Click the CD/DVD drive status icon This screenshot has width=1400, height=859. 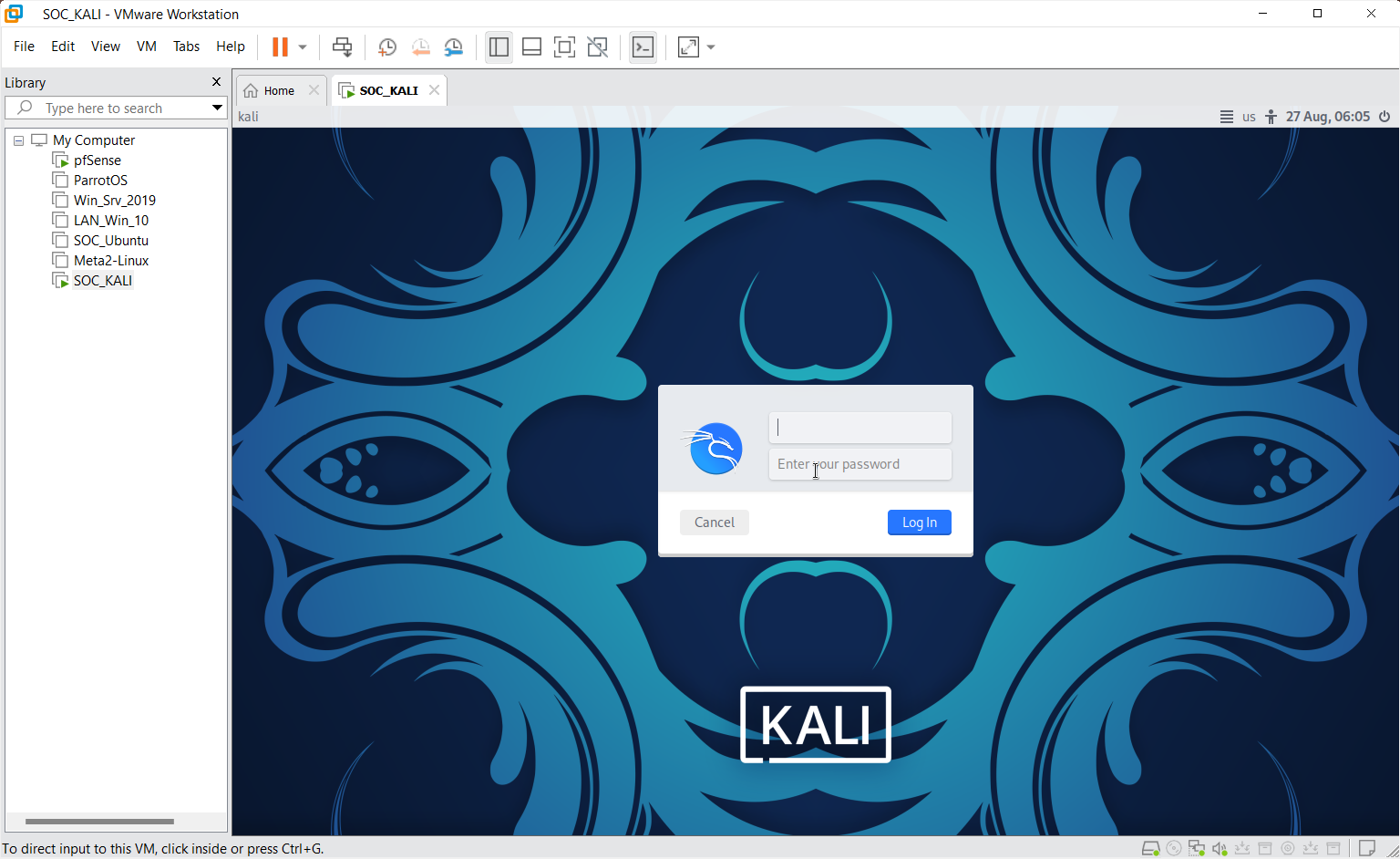click(x=1174, y=848)
